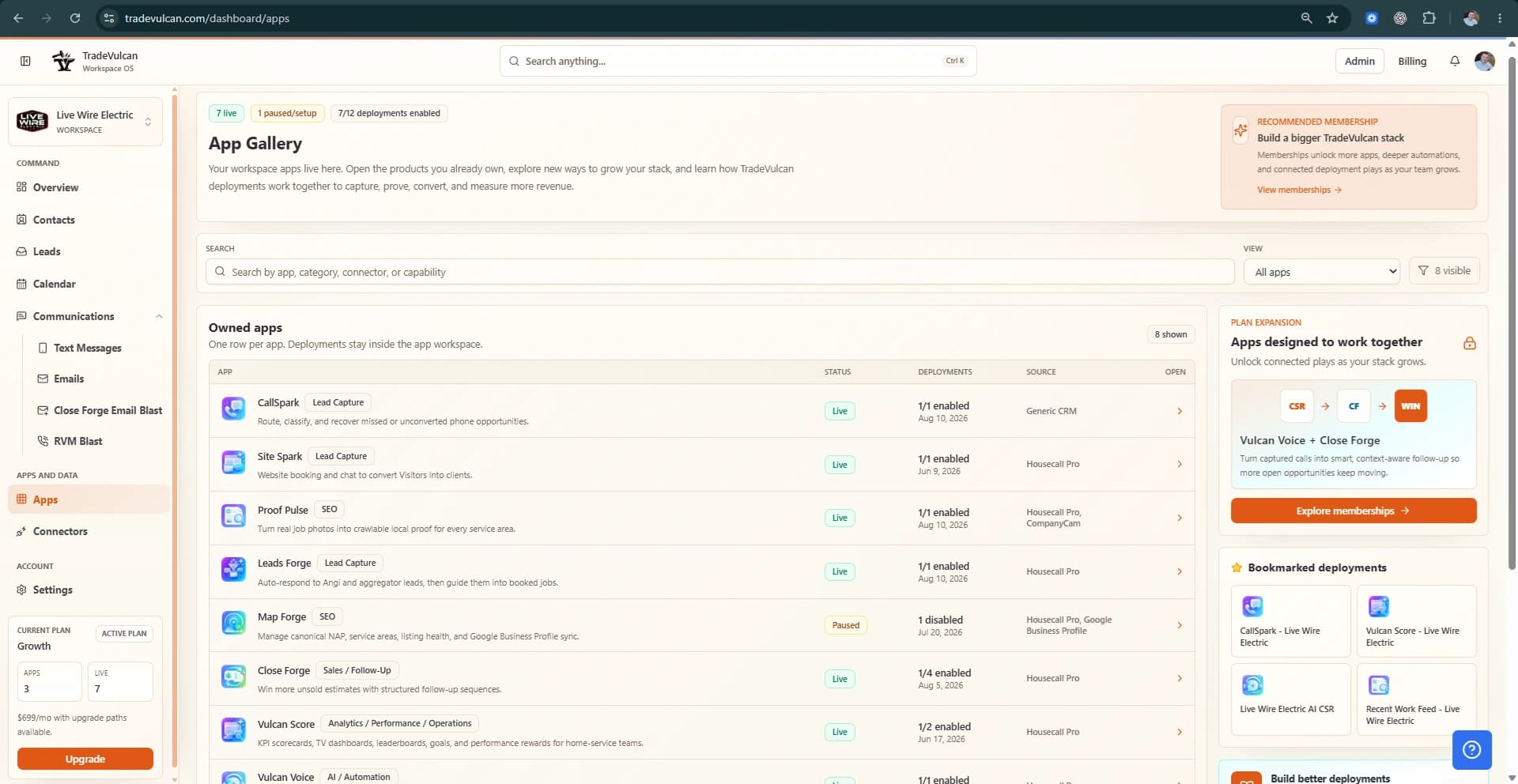Click the CF tile in Plan Expansion
This screenshot has width=1518, height=784.
click(1354, 406)
